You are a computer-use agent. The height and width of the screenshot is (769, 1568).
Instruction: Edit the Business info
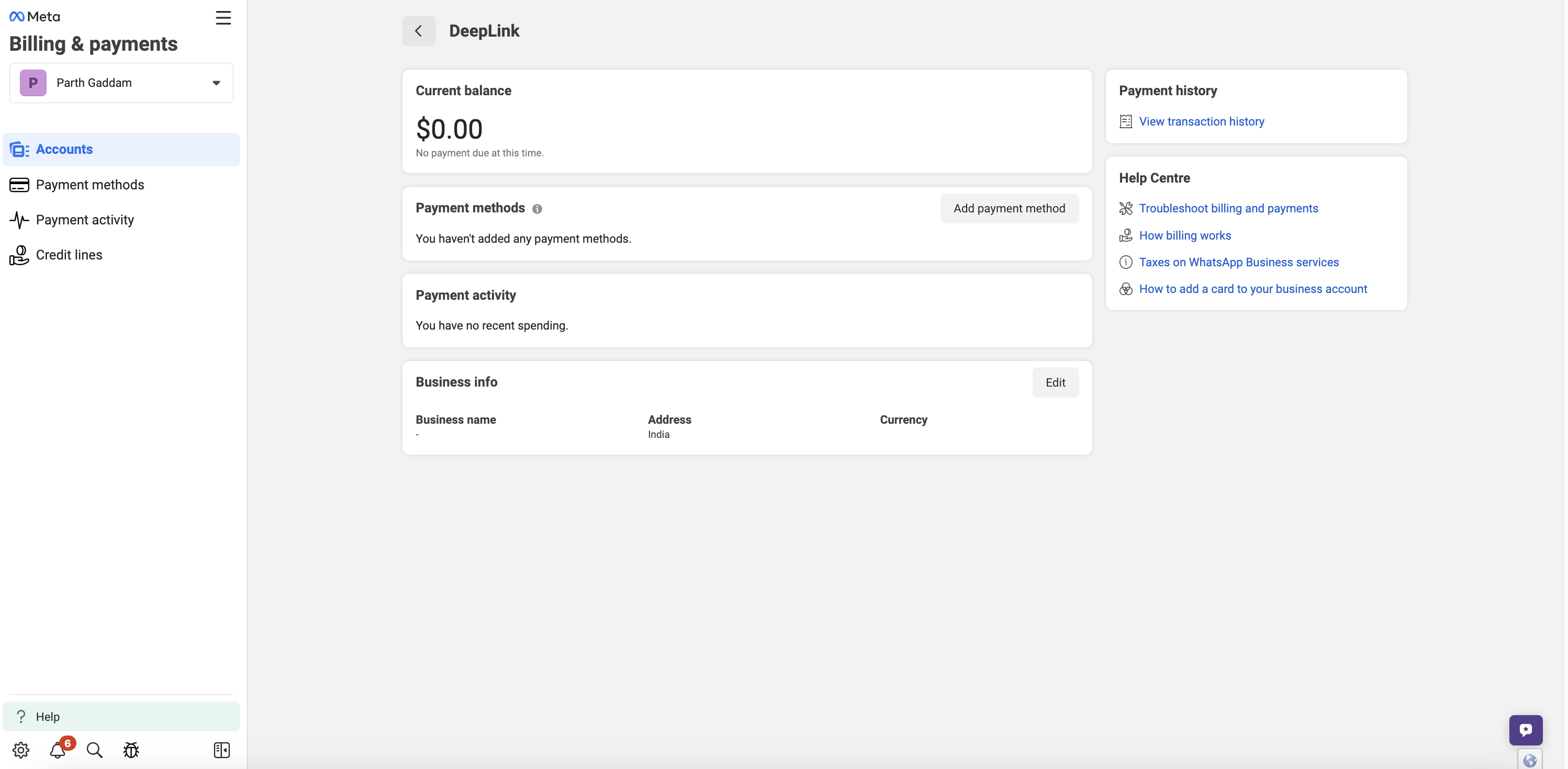1055,383
